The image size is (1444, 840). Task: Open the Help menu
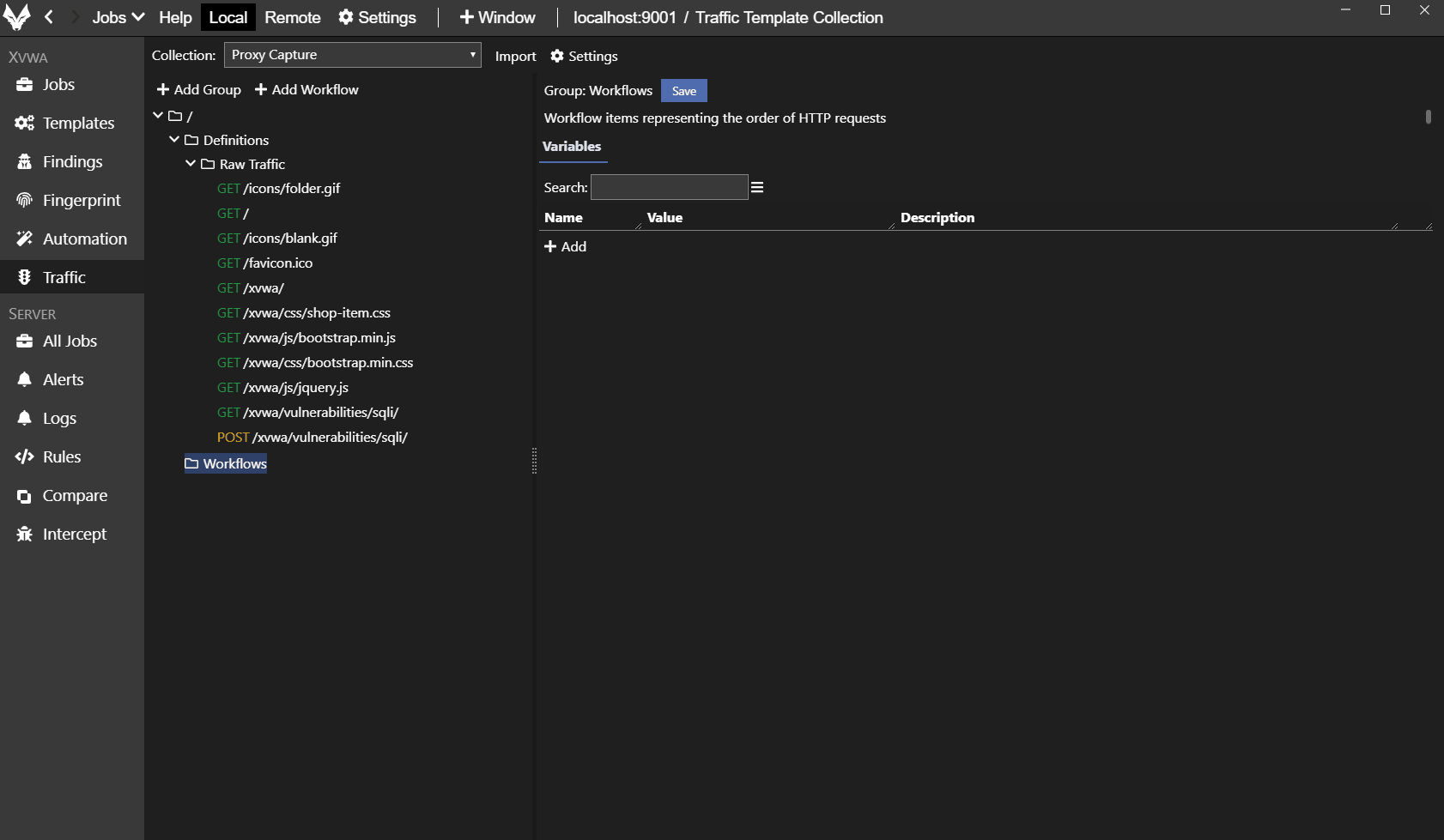175,17
